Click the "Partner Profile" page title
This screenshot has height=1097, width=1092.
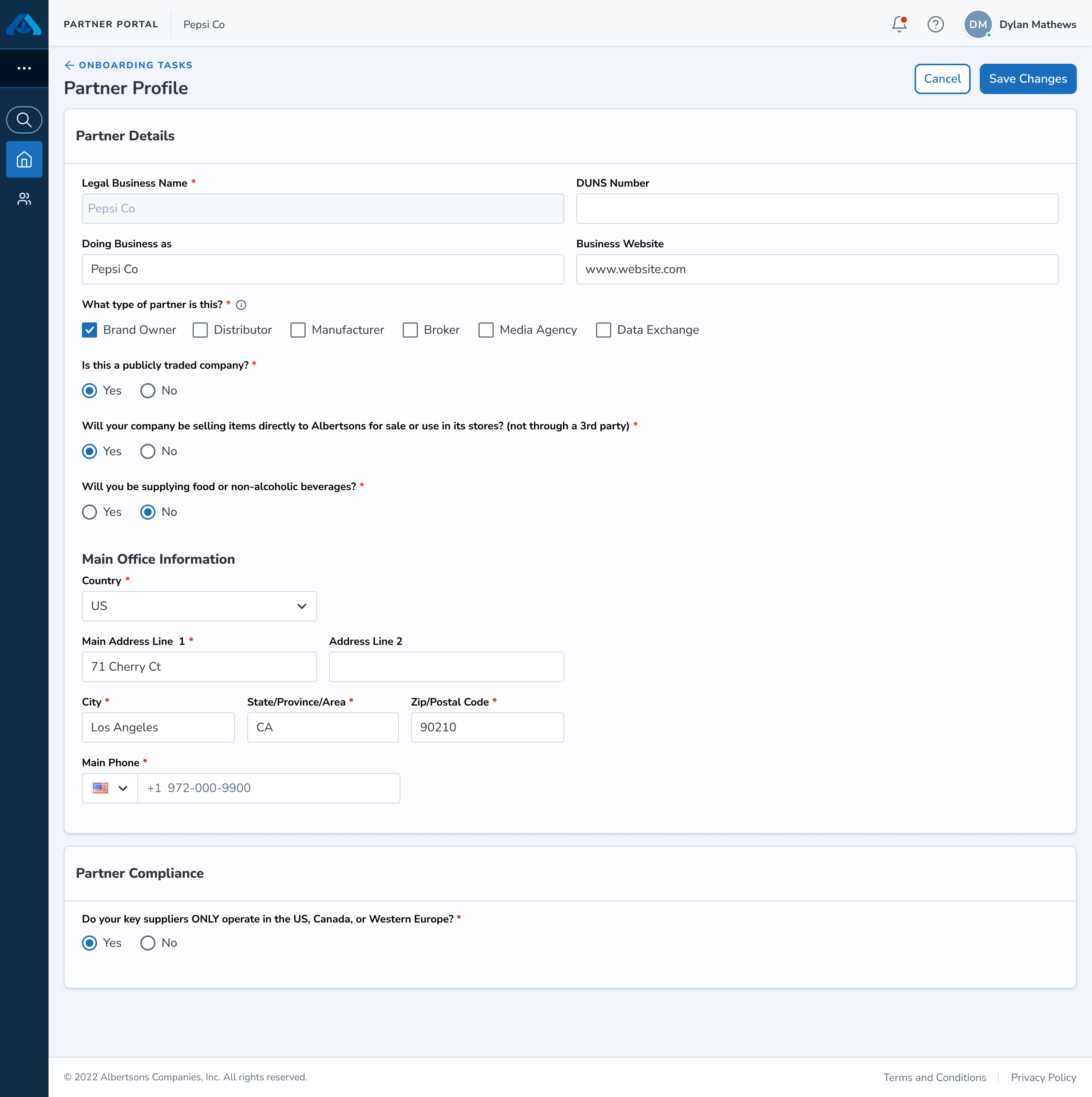tap(126, 88)
